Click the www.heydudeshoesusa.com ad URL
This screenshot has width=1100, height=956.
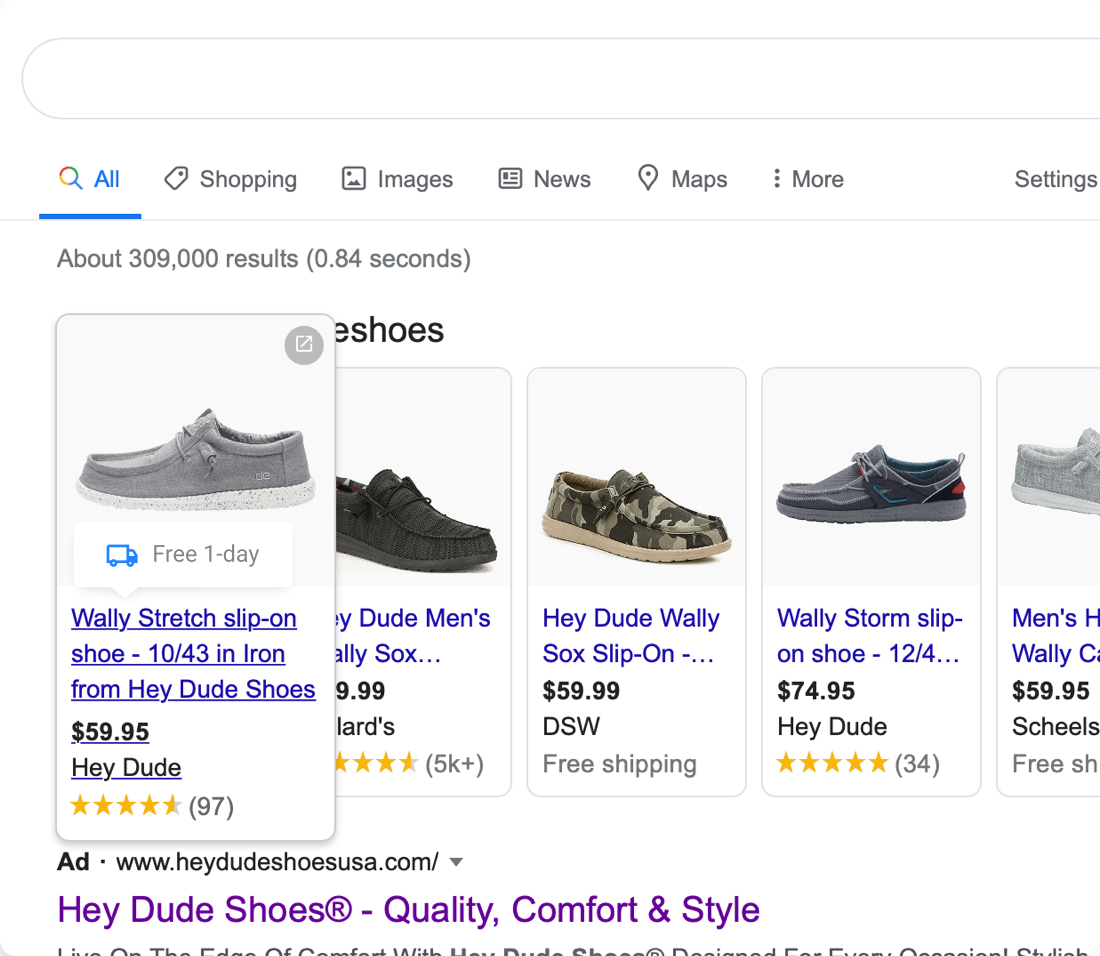pos(277,862)
